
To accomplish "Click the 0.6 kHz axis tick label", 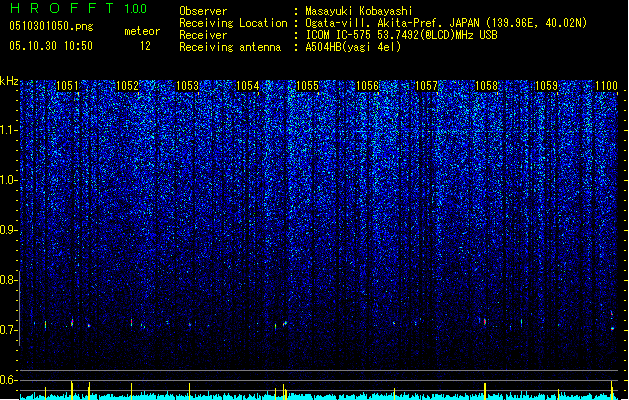I will (8, 380).
